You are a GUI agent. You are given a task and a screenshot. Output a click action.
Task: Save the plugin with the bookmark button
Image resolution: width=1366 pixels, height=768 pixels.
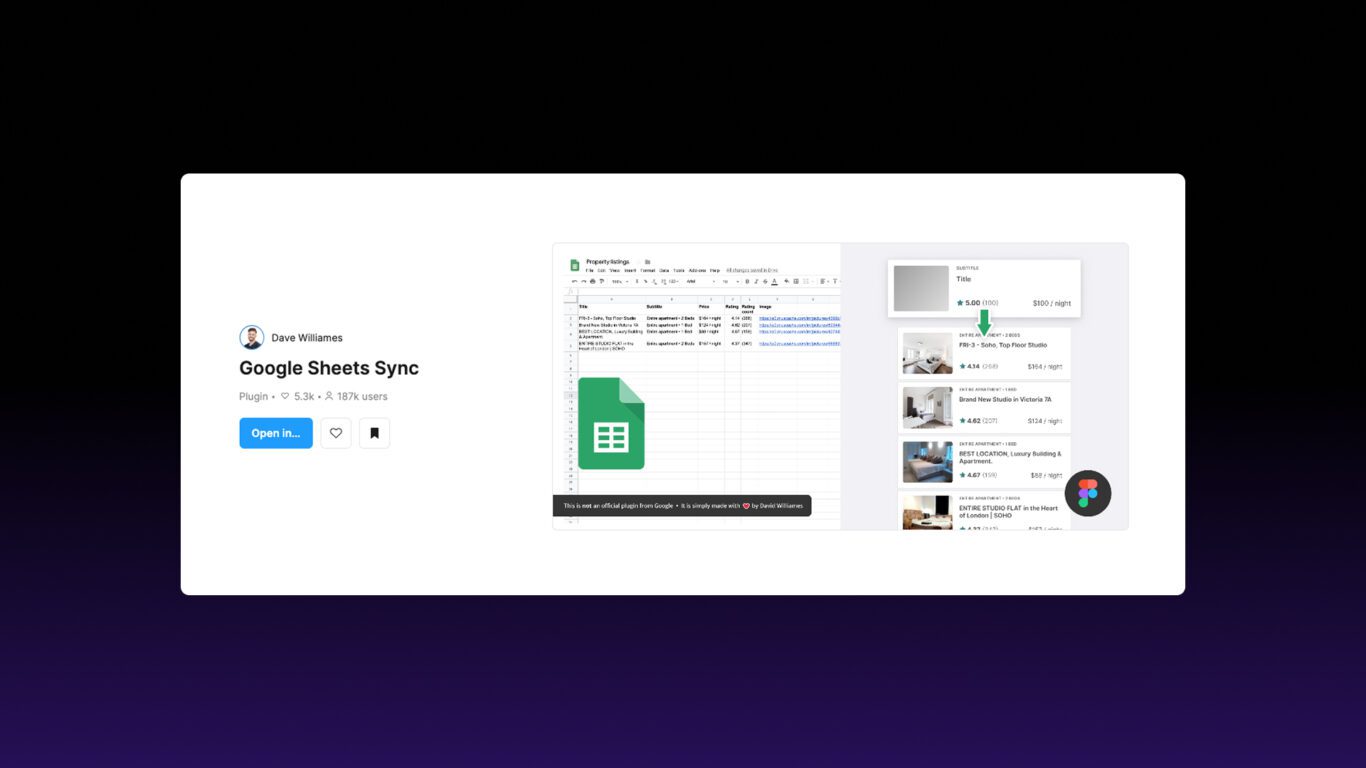(x=374, y=433)
